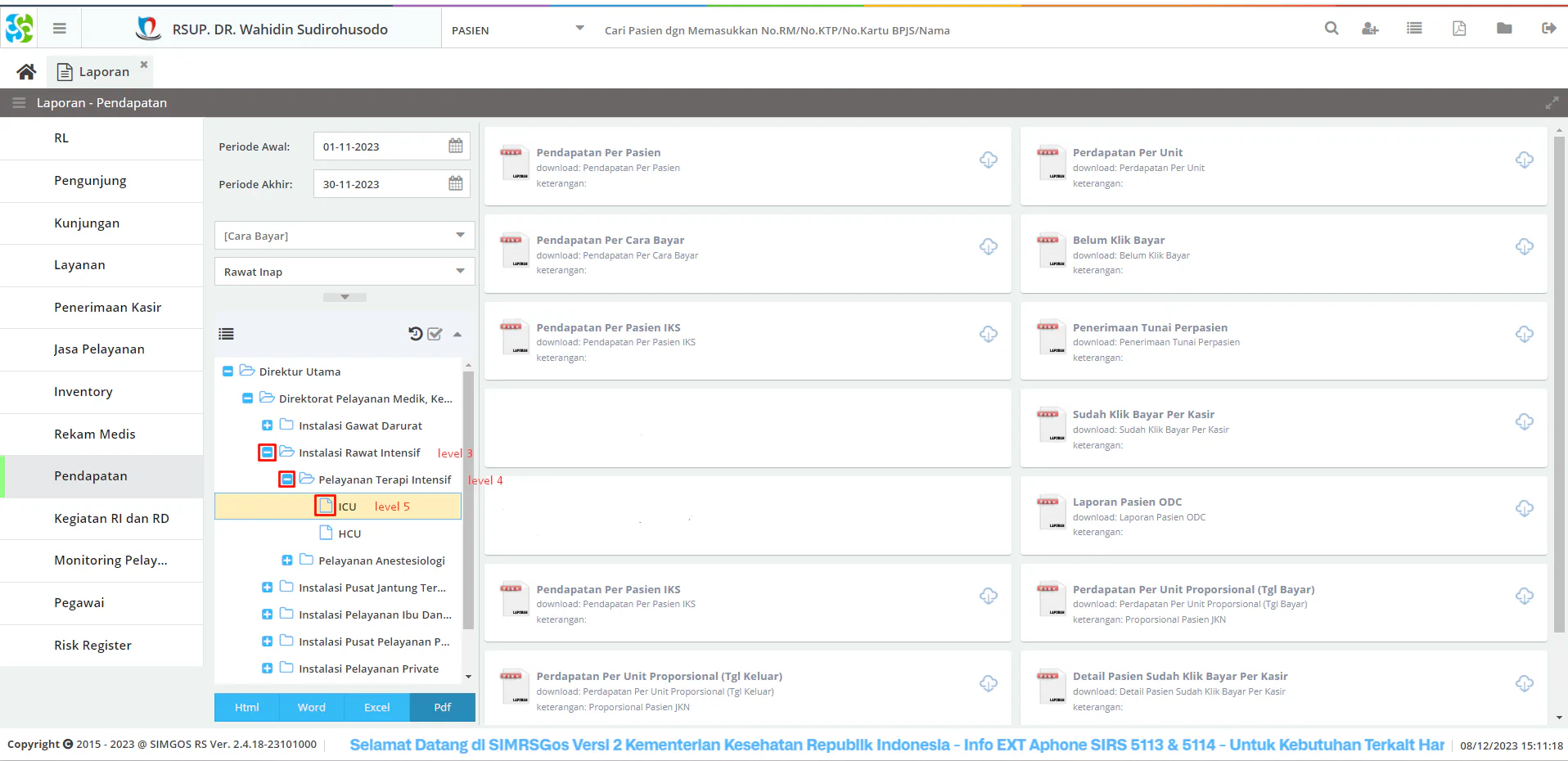1568x761 pixels.
Task: Choose Word output format
Action: [x=312, y=708]
